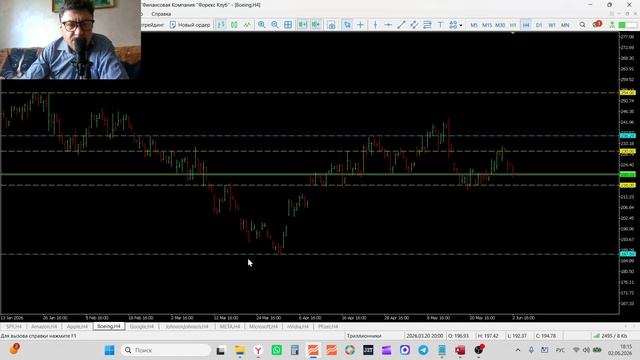
Task: Click the yellow 254.00 price level label
Action: click(x=628, y=93)
